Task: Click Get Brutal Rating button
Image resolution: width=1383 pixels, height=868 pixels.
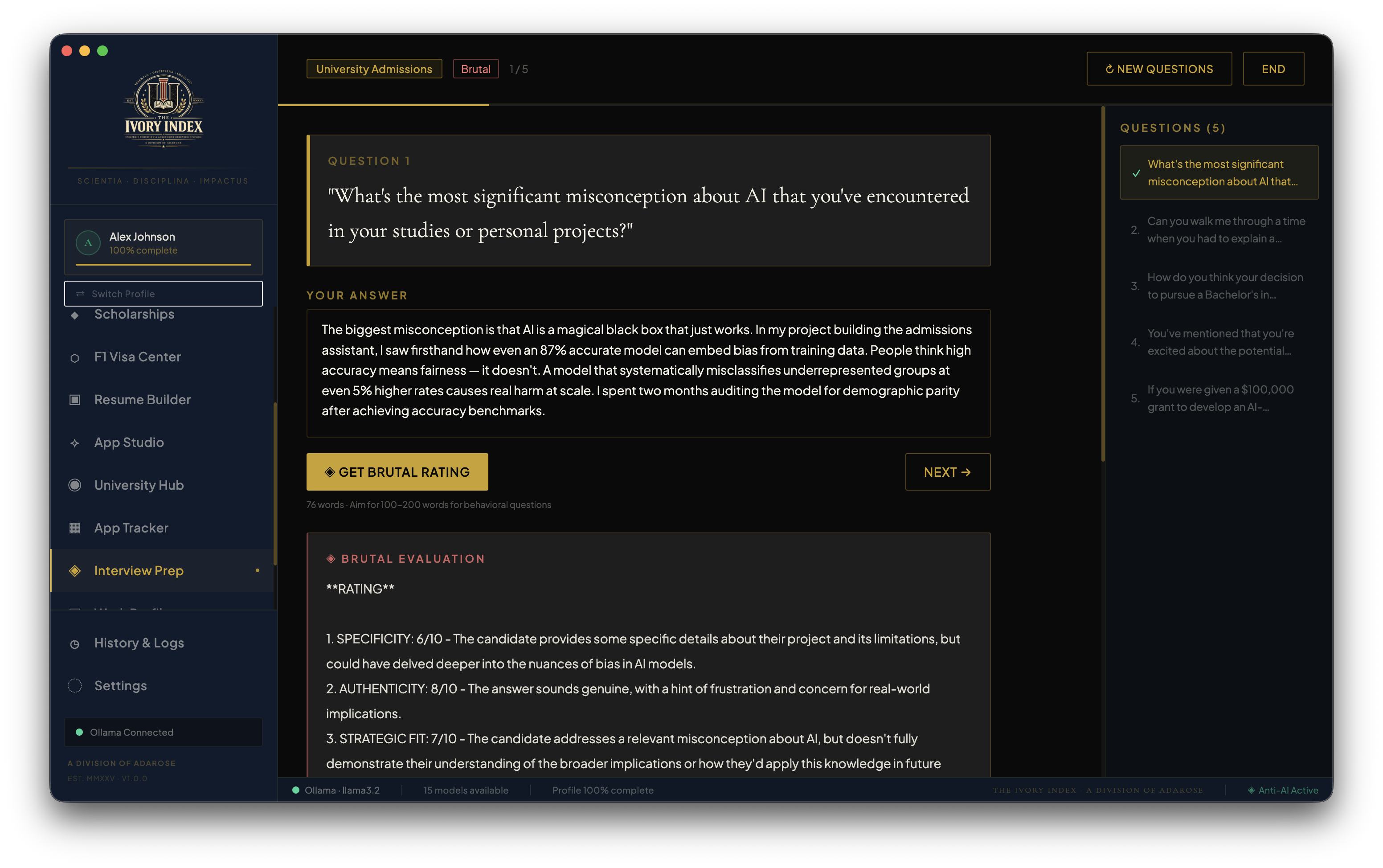Action: 397,472
